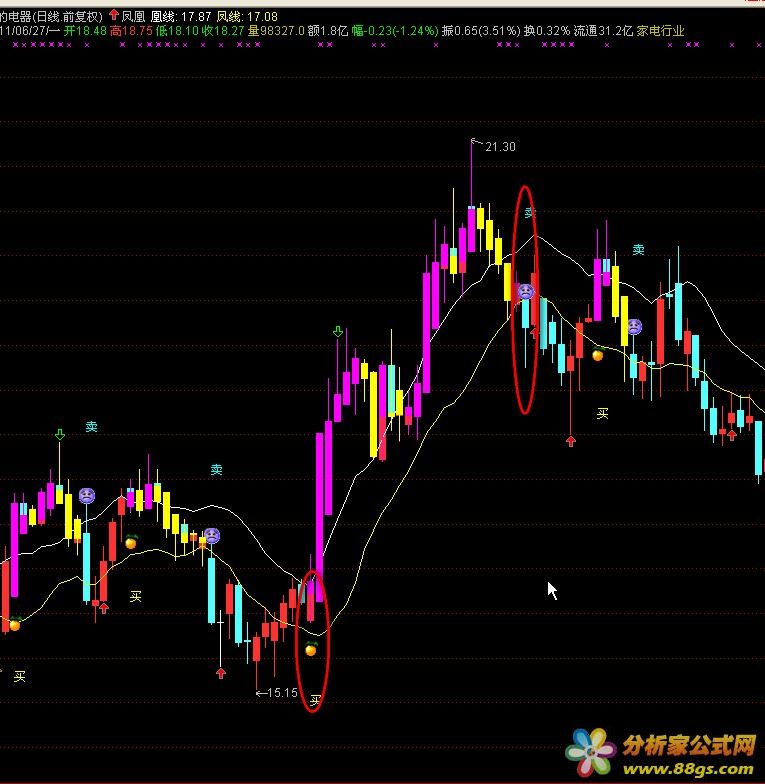Image resolution: width=765 pixels, height=784 pixels.
Task: Click the rightmost 卖 sell label
Action: pyautogui.click(x=638, y=250)
